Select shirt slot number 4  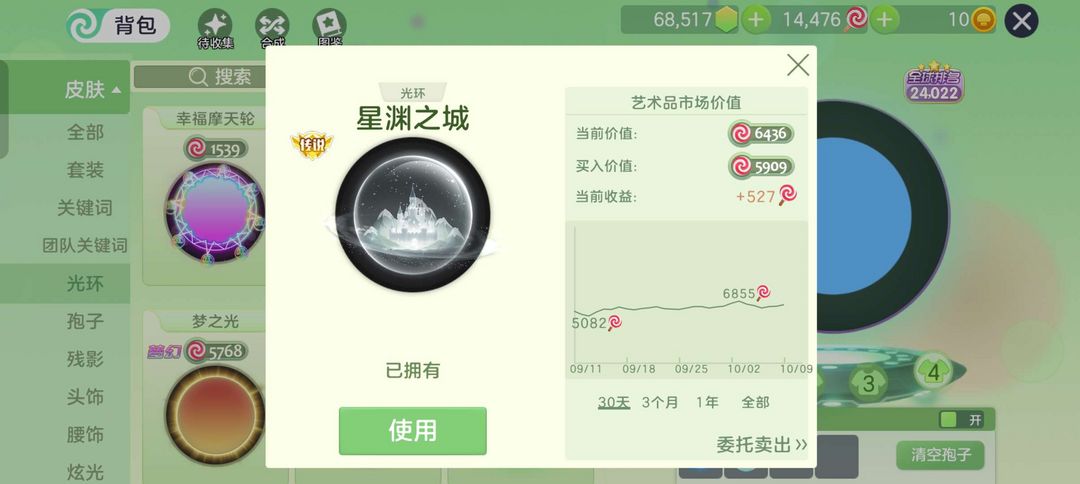tap(933, 372)
